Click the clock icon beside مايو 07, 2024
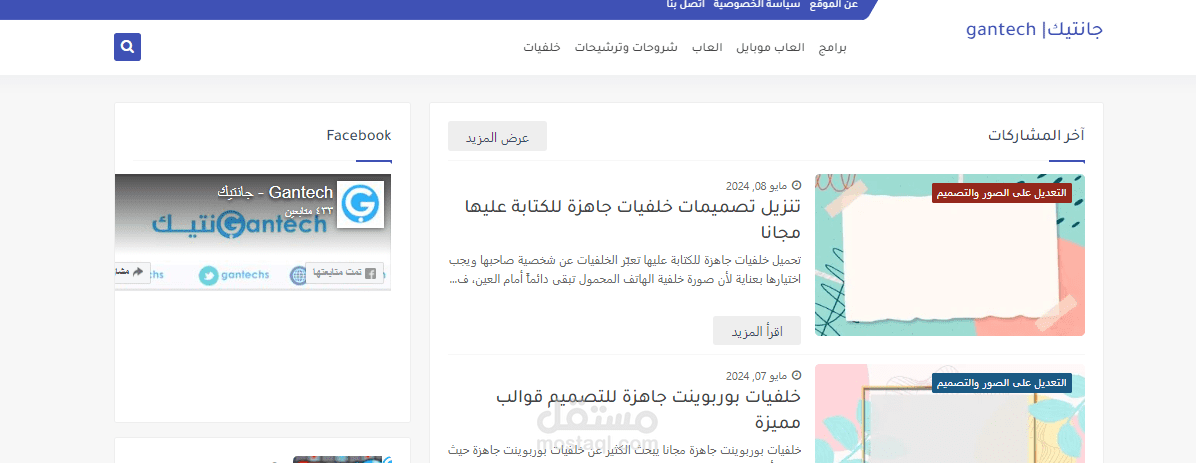This screenshot has height=463, width=1196. coord(797,375)
